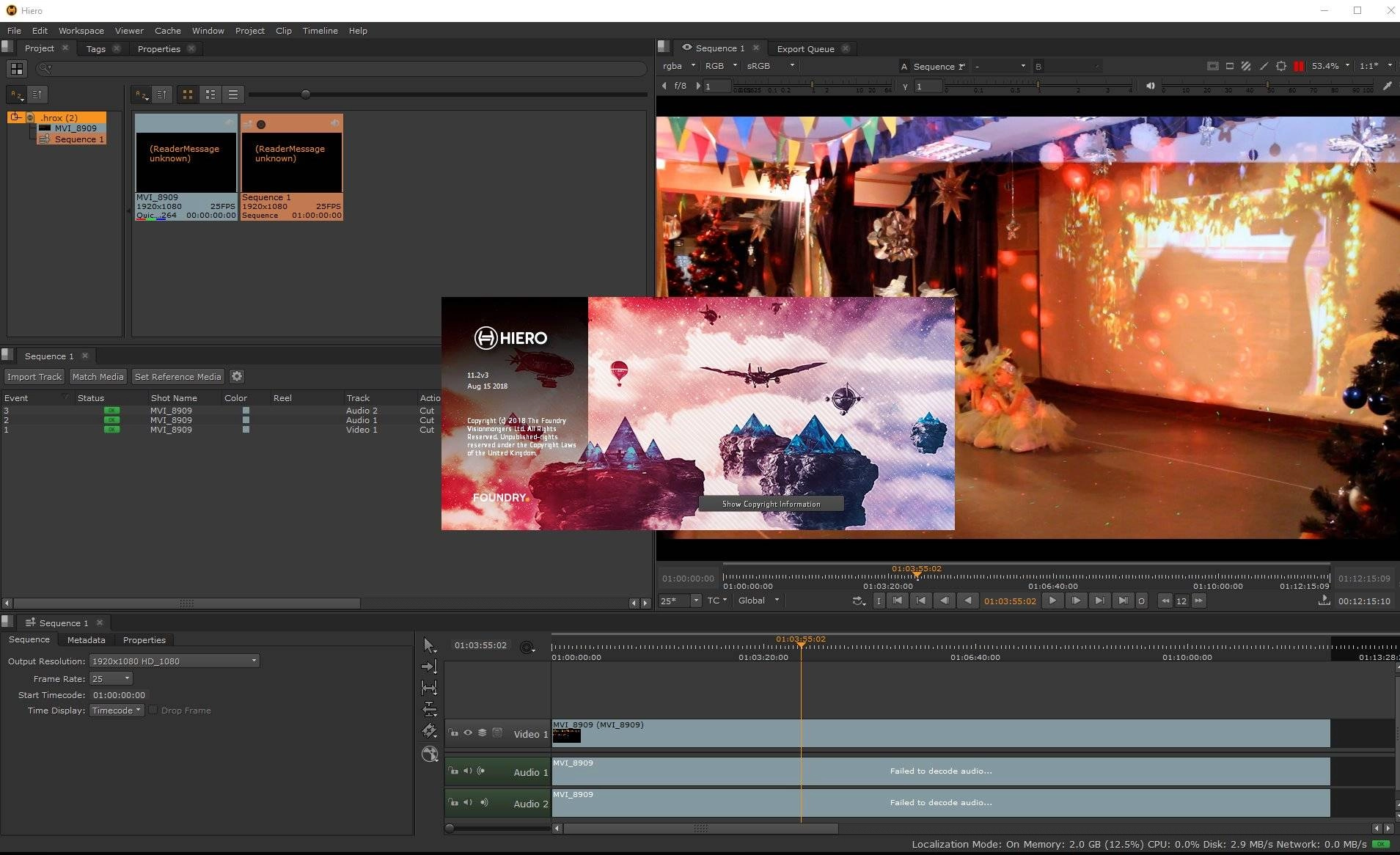This screenshot has height=855, width=1400.
Task: Click the viewer paint/brush icon at the far right
Action: 1388,86
